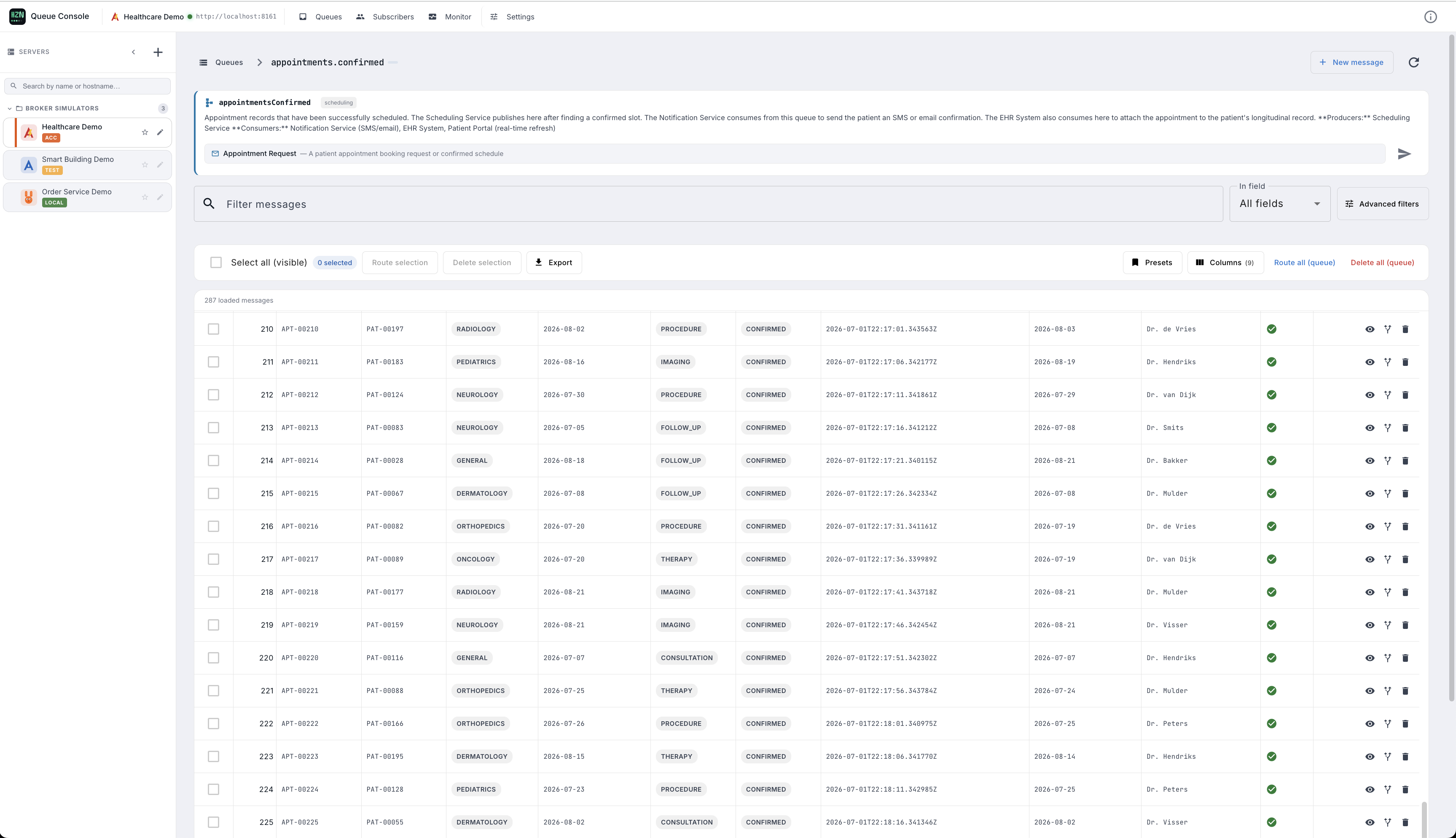
Task: Click the send arrow for Appointment Request
Action: 1404,154
